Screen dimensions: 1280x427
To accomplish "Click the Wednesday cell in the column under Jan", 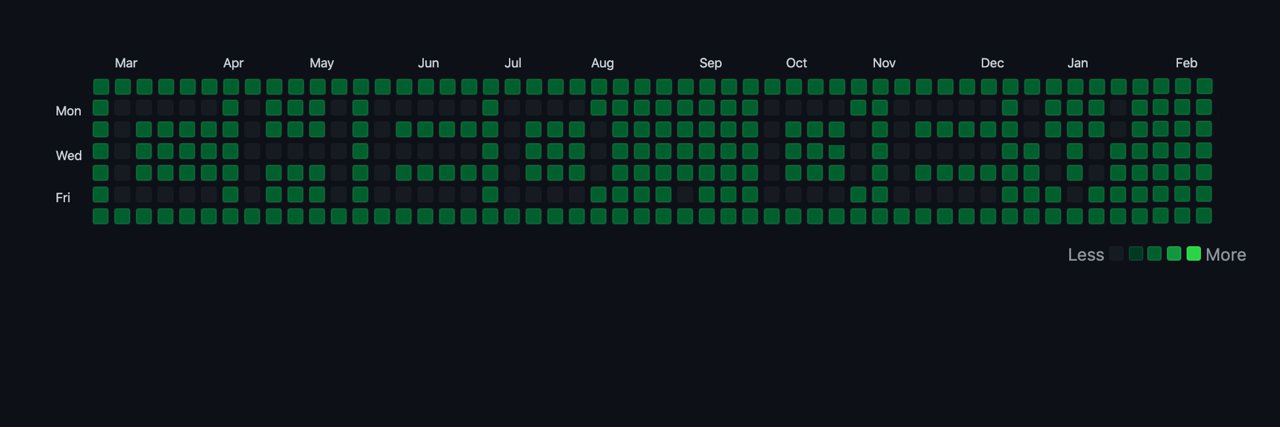I will point(1074,151).
